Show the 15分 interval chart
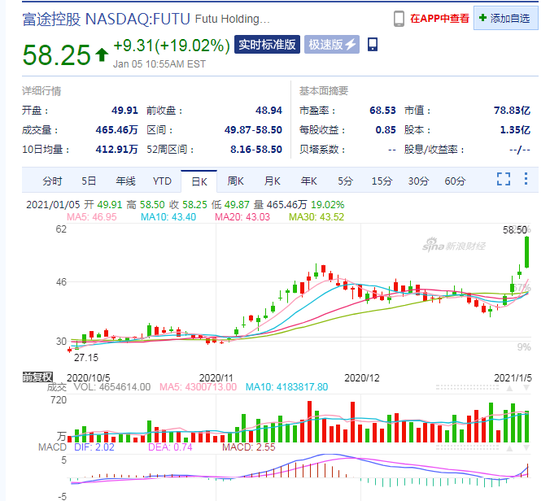The height and width of the screenshot is (501, 550). click(x=382, y=181)
